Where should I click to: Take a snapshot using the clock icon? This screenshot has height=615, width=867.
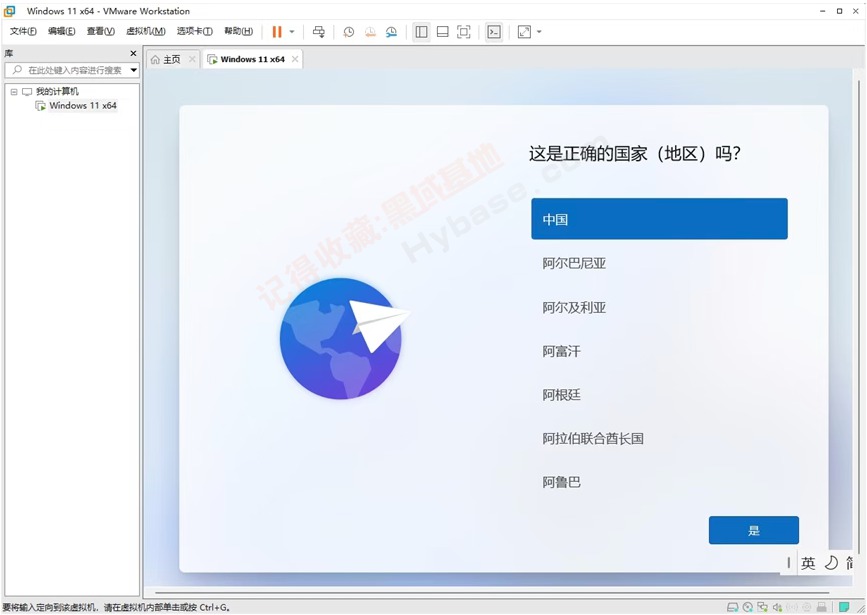348,32
